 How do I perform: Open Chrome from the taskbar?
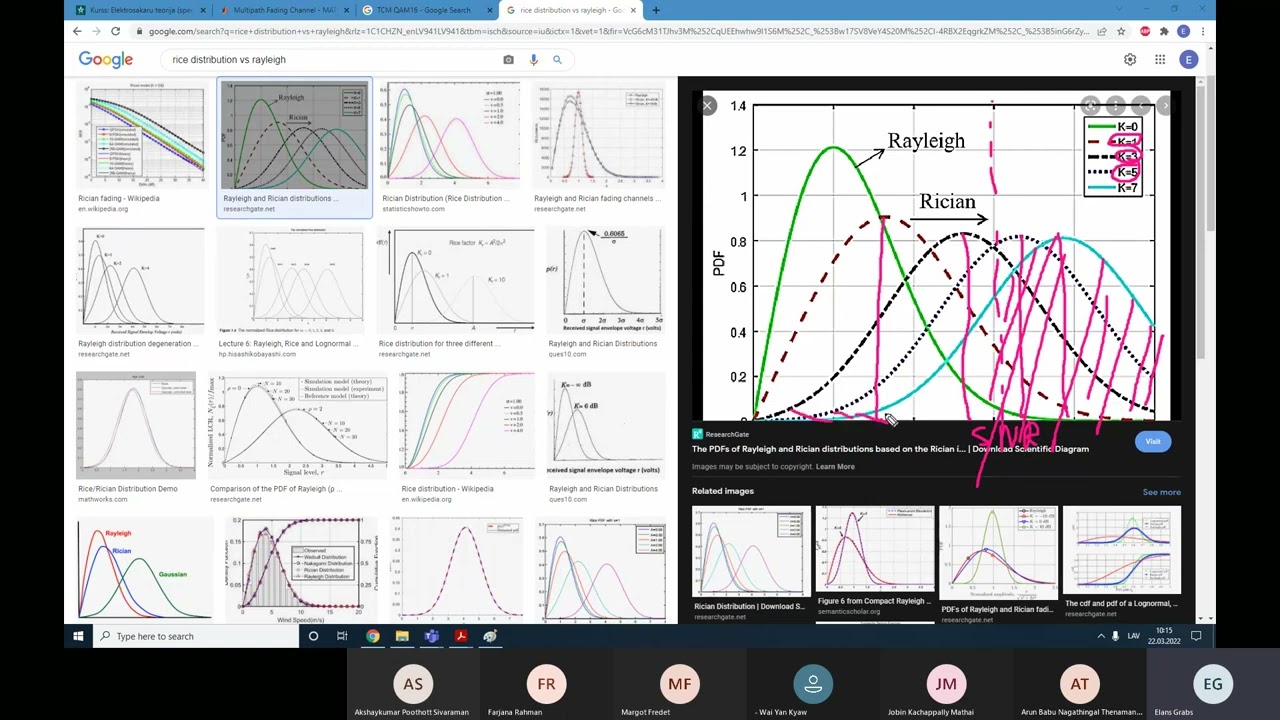pos(372,636)
